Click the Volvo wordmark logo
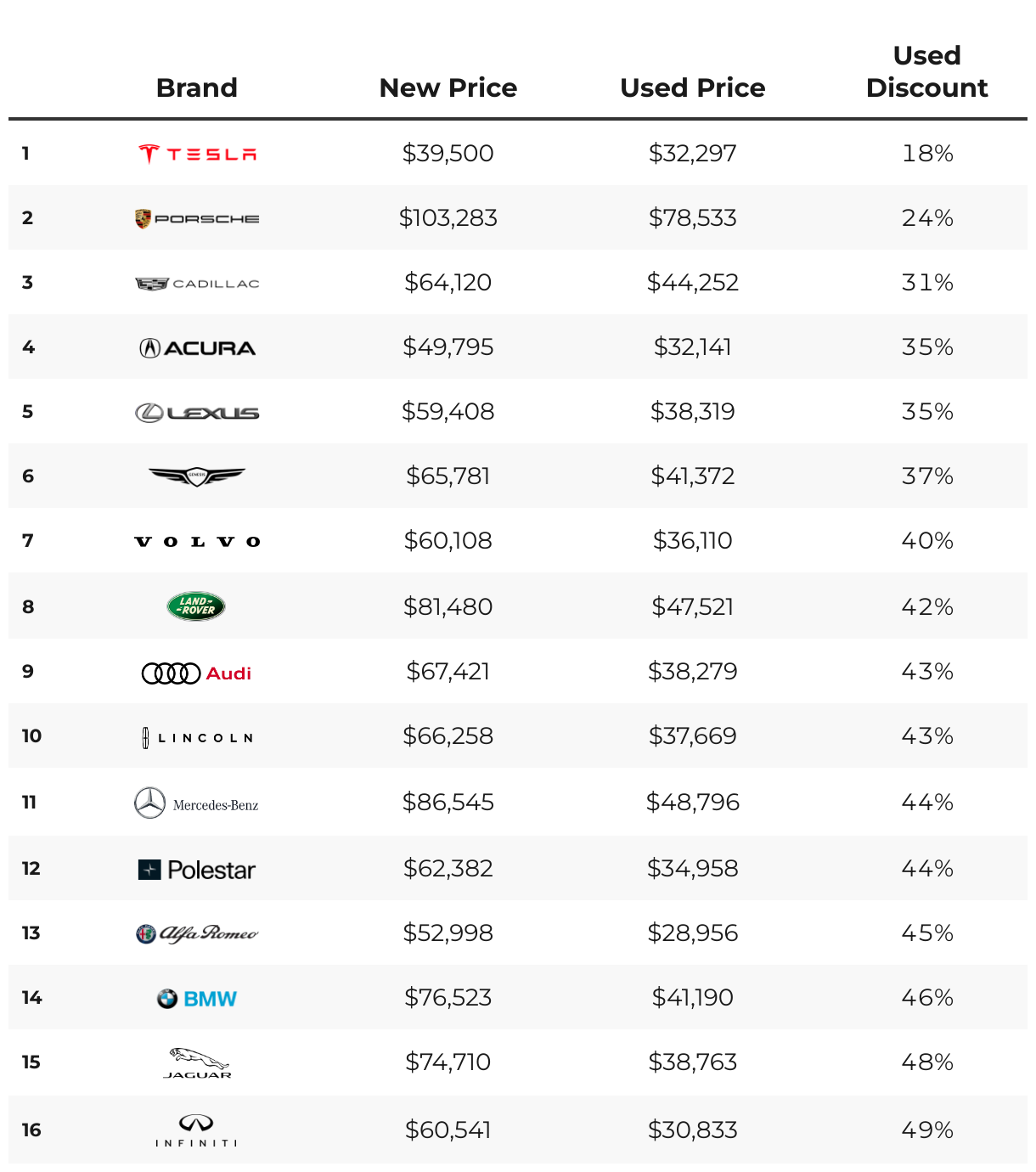The width and height of the screenshot is (1036, 1172). coord(197,542)
